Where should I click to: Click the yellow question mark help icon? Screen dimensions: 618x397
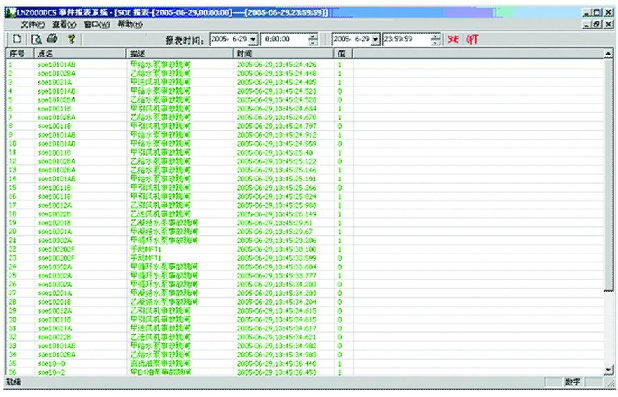click(x=71, y=39)
